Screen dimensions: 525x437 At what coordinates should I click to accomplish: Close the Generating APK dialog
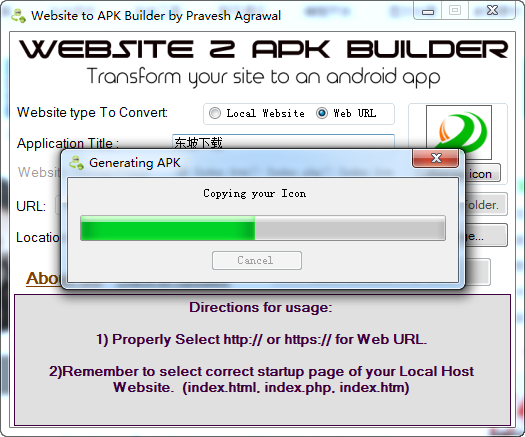click(436, 158)
